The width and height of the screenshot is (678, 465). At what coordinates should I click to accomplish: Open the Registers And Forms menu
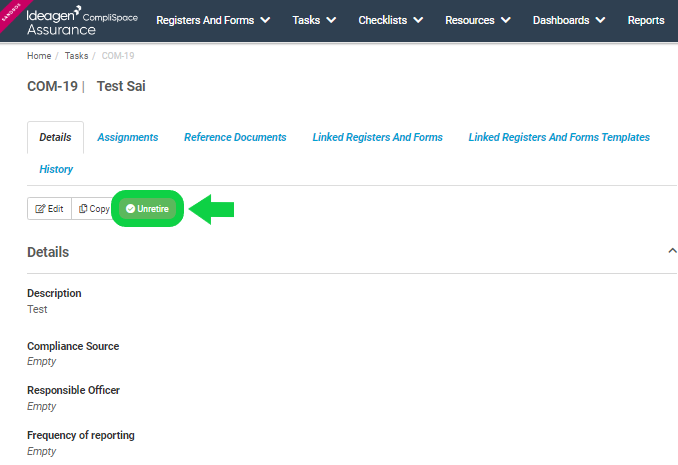[x=213, y=20]
